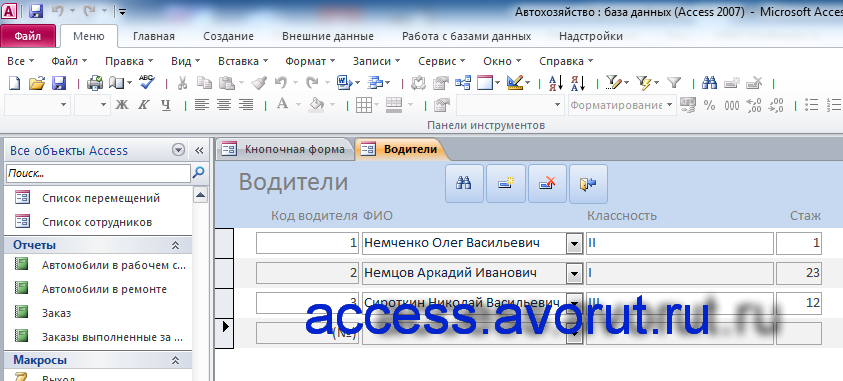Viewport: 843px width, 381px height.
Task: Print via the printer icon
Action: [x=95, y=83]
